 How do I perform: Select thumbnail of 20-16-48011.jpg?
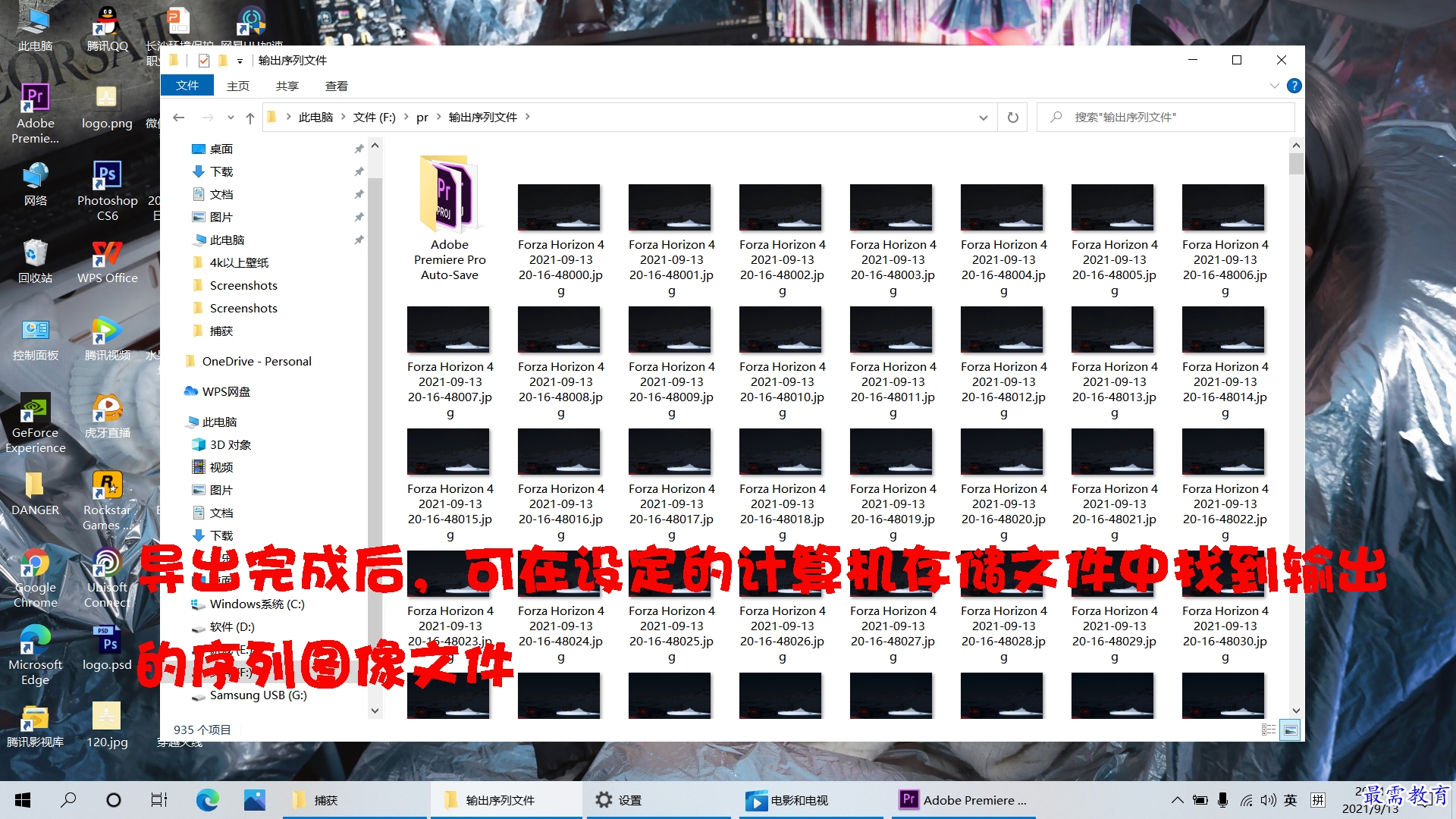892,329
